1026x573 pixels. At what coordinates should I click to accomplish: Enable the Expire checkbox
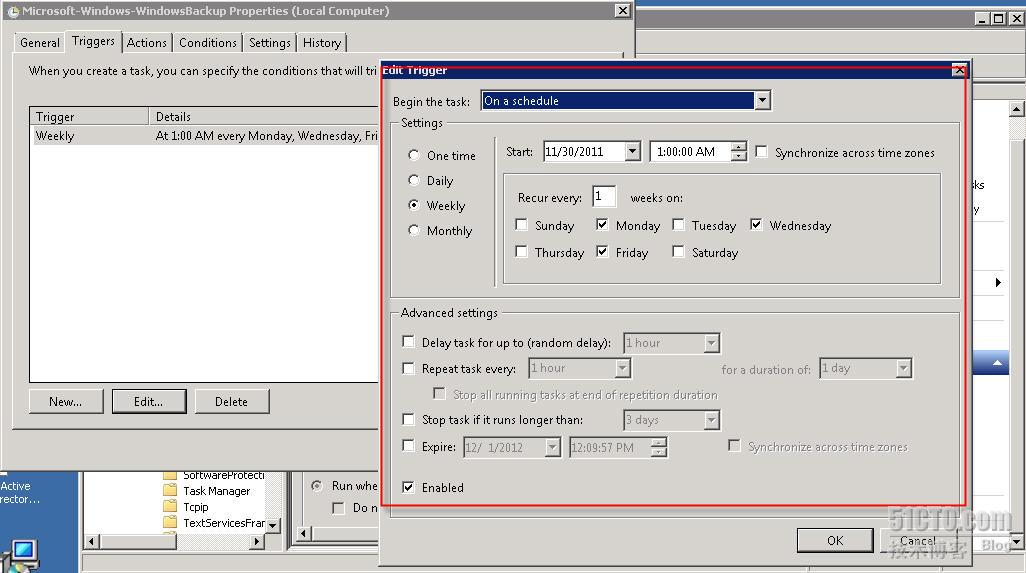(408, 446)
